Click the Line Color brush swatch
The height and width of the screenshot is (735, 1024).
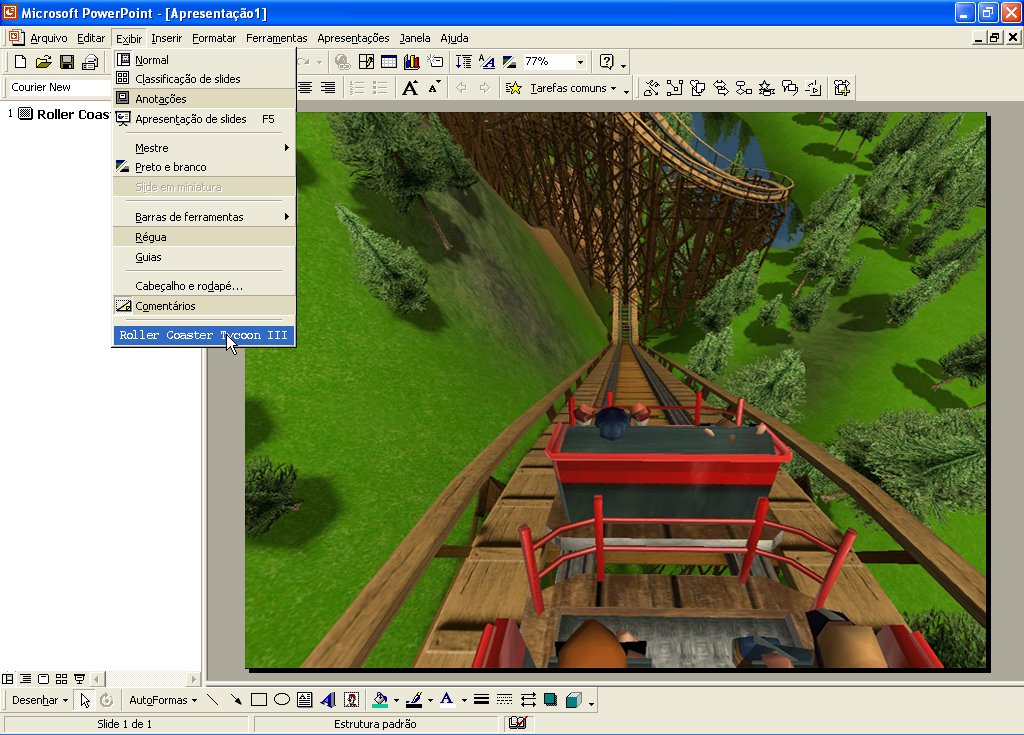coord(414,700)
